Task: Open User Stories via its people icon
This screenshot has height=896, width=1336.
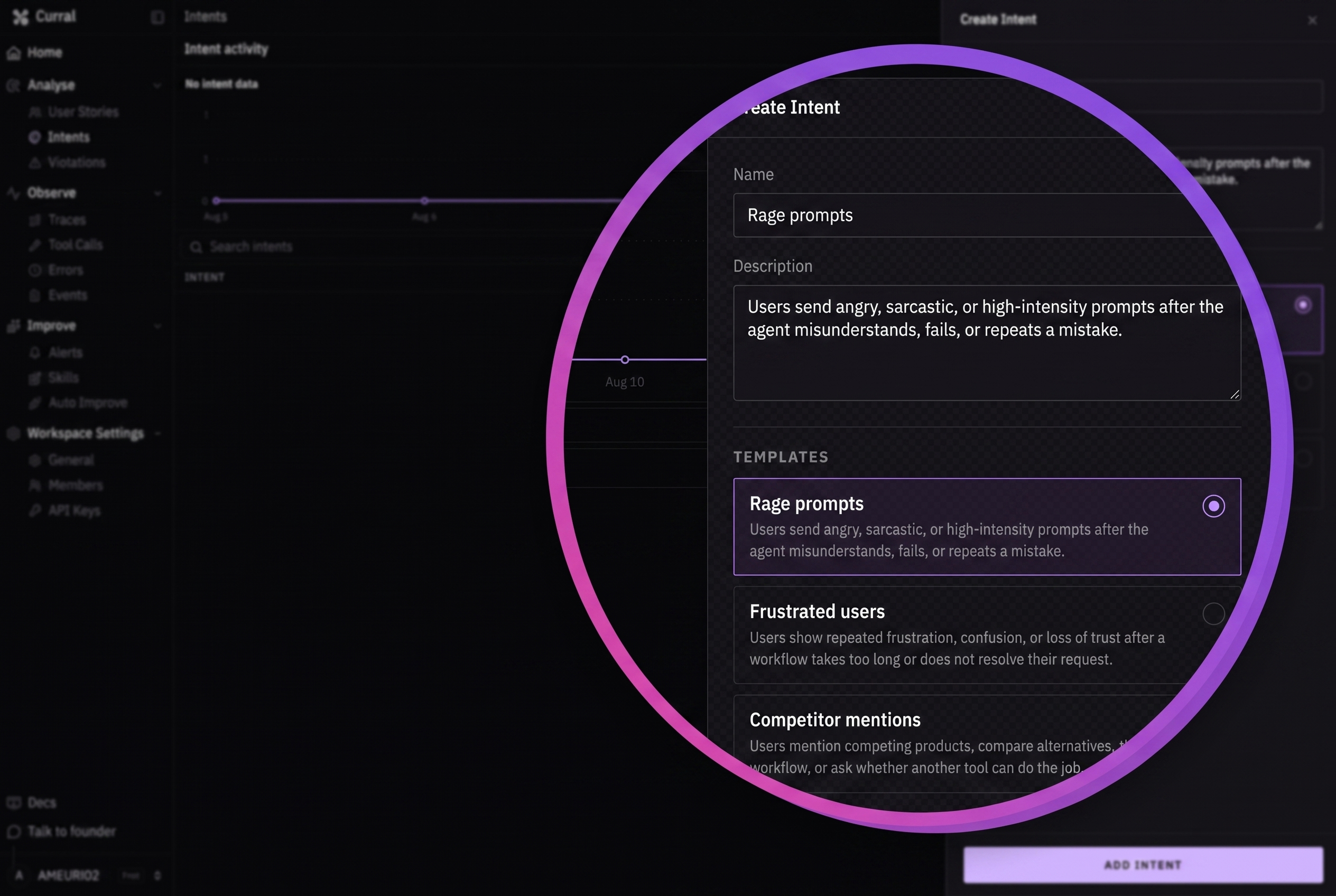Action: [x=35, y=112]
